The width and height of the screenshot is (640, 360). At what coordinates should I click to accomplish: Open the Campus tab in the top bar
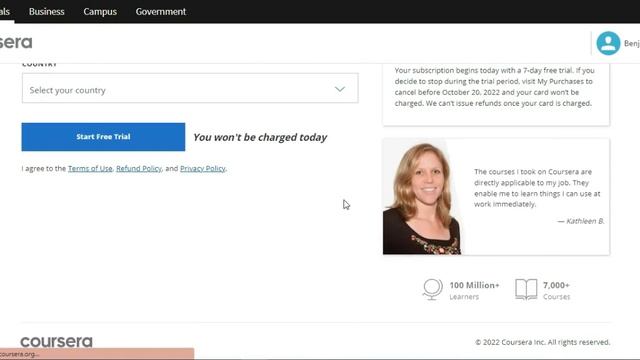(100, 11)
